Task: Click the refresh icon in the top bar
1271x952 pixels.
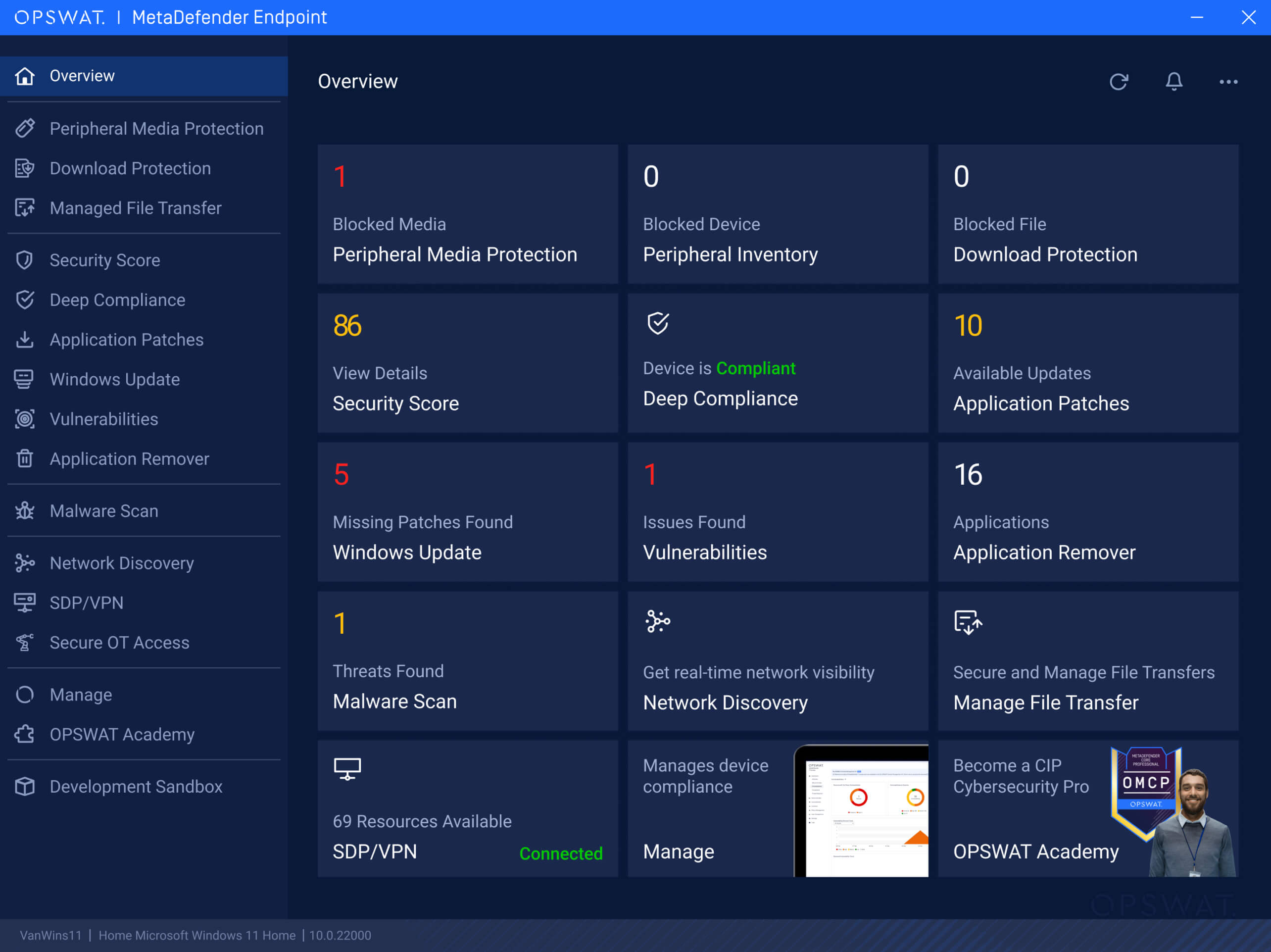Action: 1120,82
